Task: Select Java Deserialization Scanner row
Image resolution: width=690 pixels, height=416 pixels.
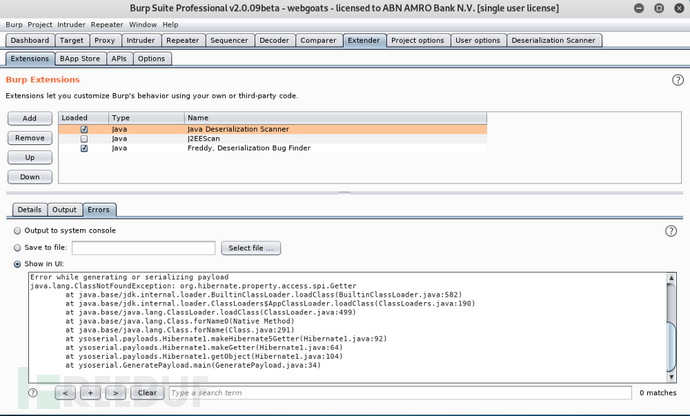Action: pyautogui.click(x=273, y=129)
